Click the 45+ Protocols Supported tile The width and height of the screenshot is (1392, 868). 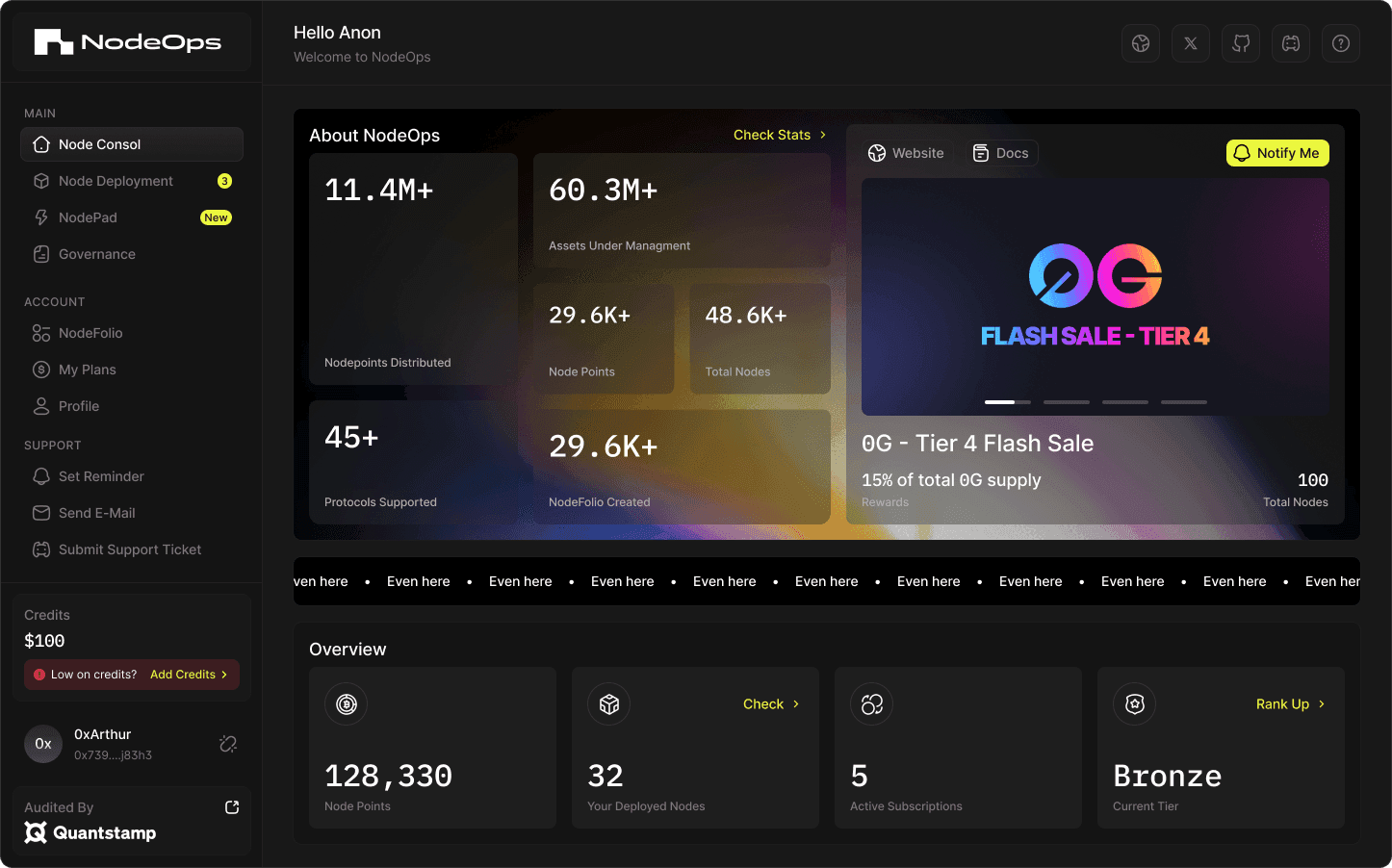pos(413,462)
